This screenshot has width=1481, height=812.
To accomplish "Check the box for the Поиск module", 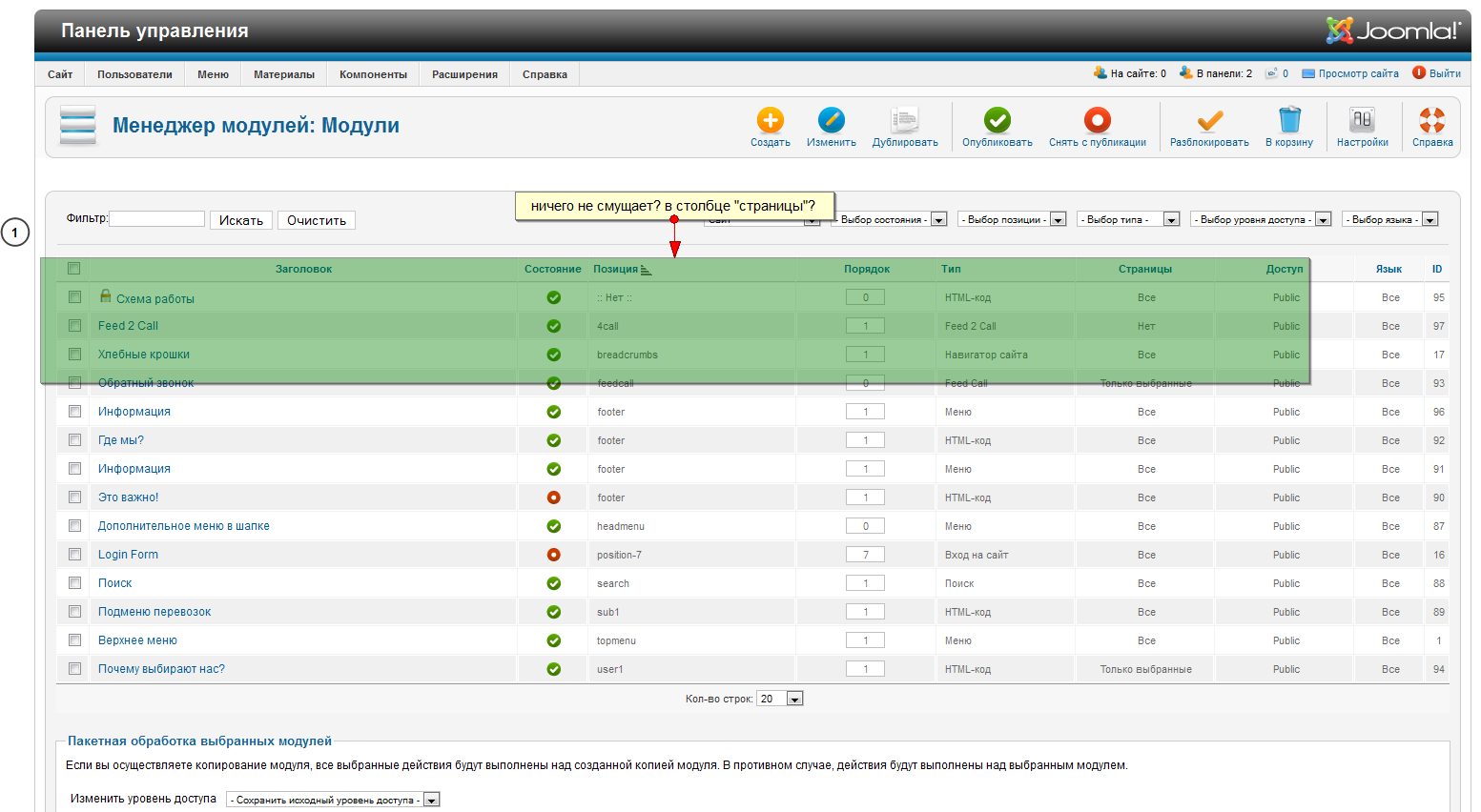I will 74,583.
